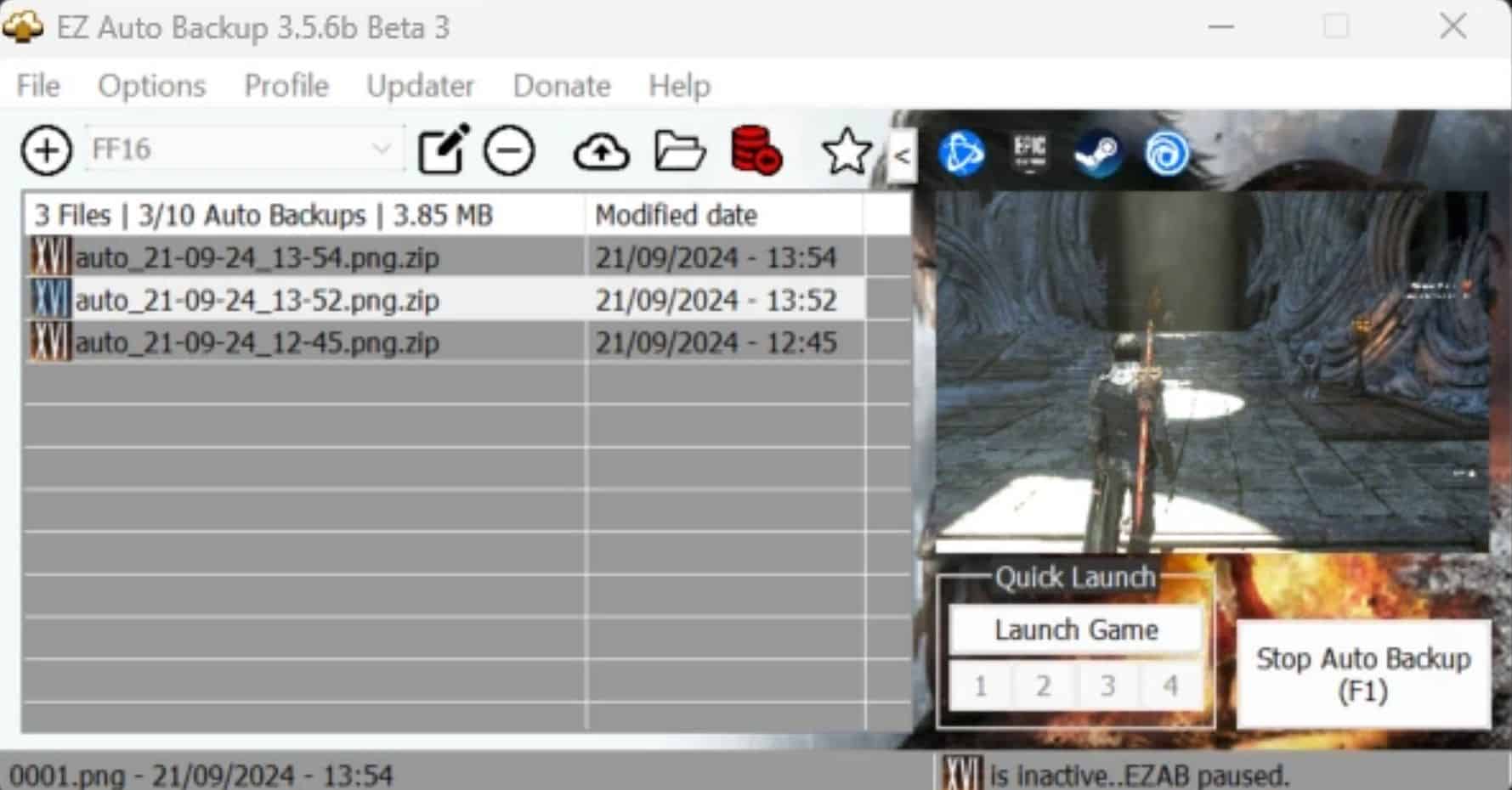The width and height of the screenshot is (1512, 790).
Task: Click Stop Auto Backup (F1) button
Action: click(x=1363, y=674)
